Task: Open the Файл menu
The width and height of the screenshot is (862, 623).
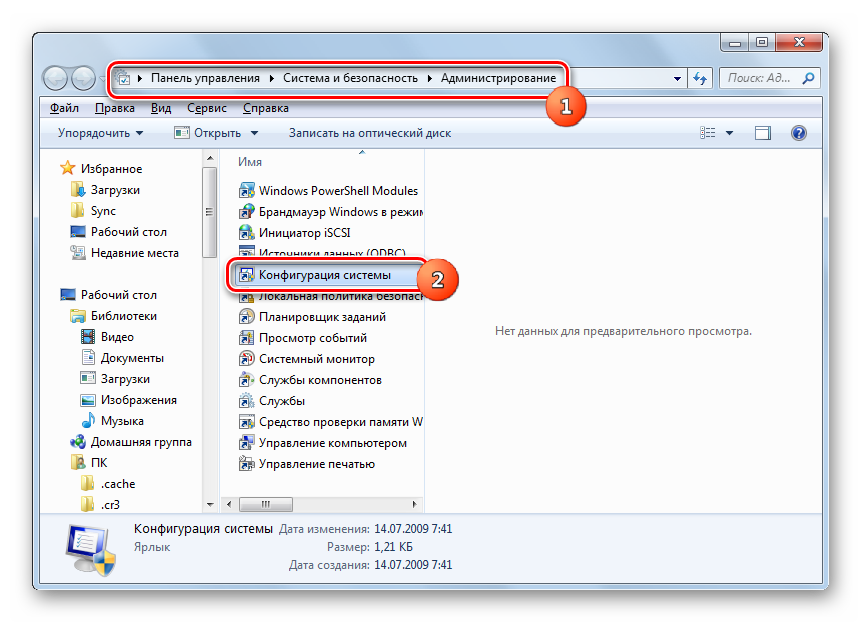Action: (64, 108)
